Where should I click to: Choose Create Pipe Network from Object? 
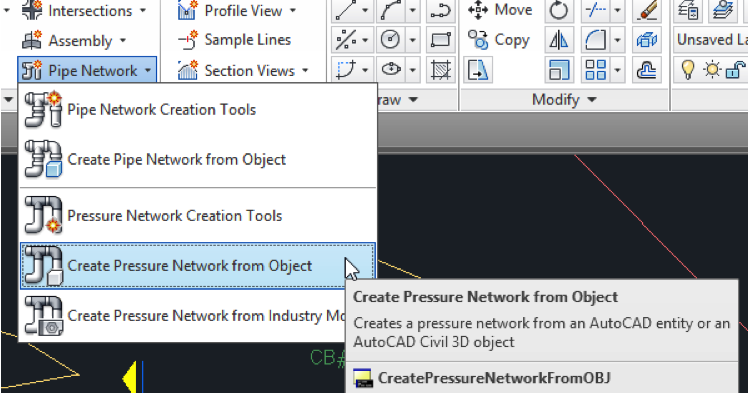[198, 159]
